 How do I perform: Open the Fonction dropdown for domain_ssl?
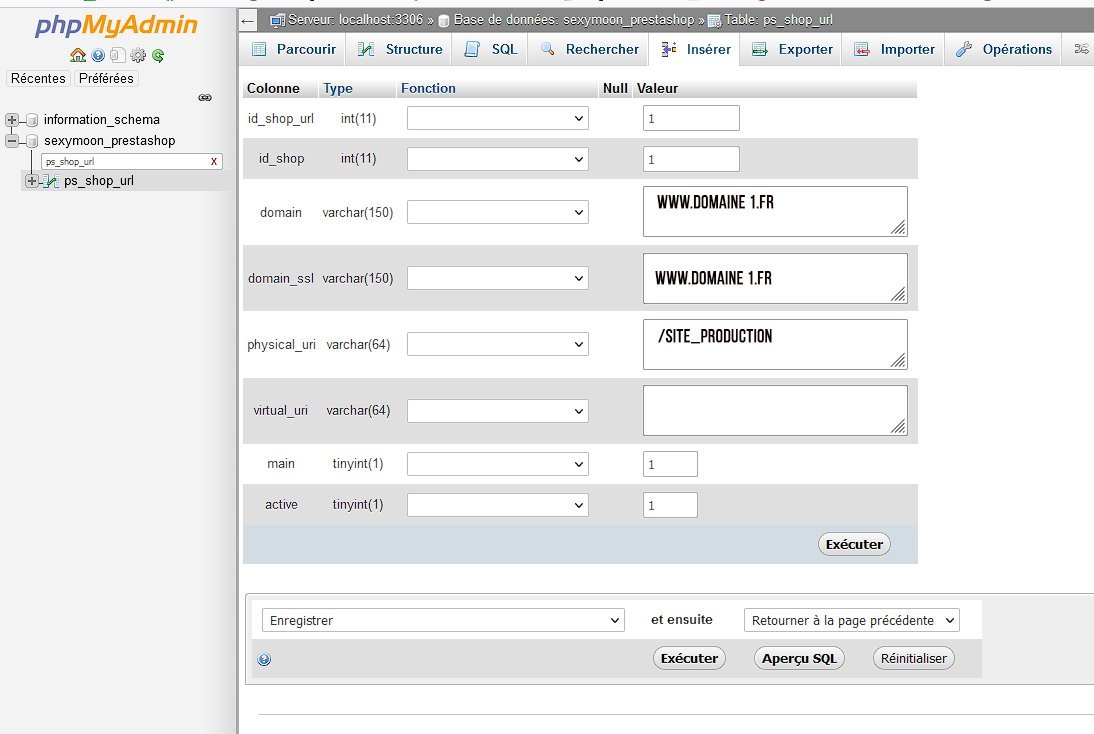pos(497,278)
